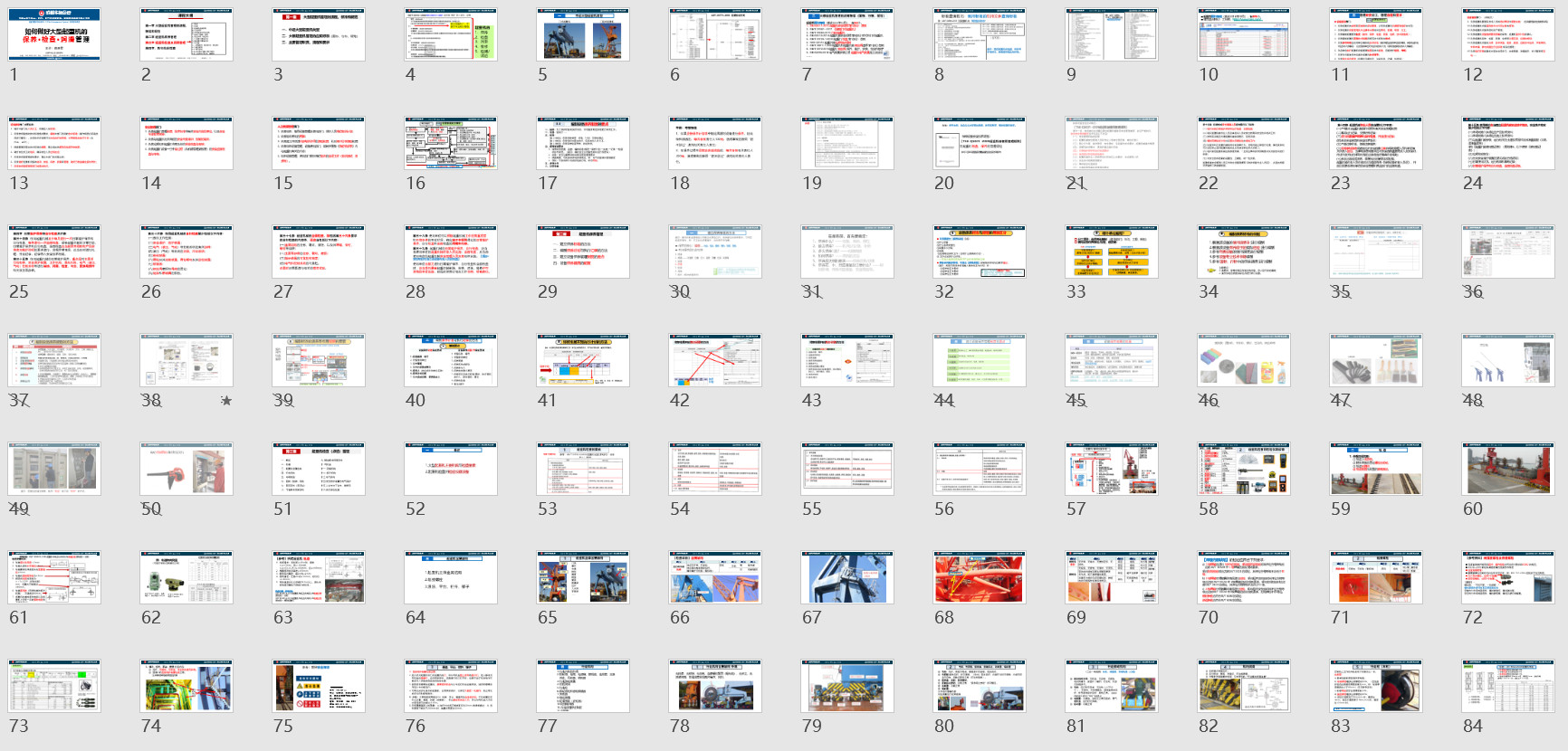
Task: Select slide 84 table thumbnail
Action: [1508, 687]
